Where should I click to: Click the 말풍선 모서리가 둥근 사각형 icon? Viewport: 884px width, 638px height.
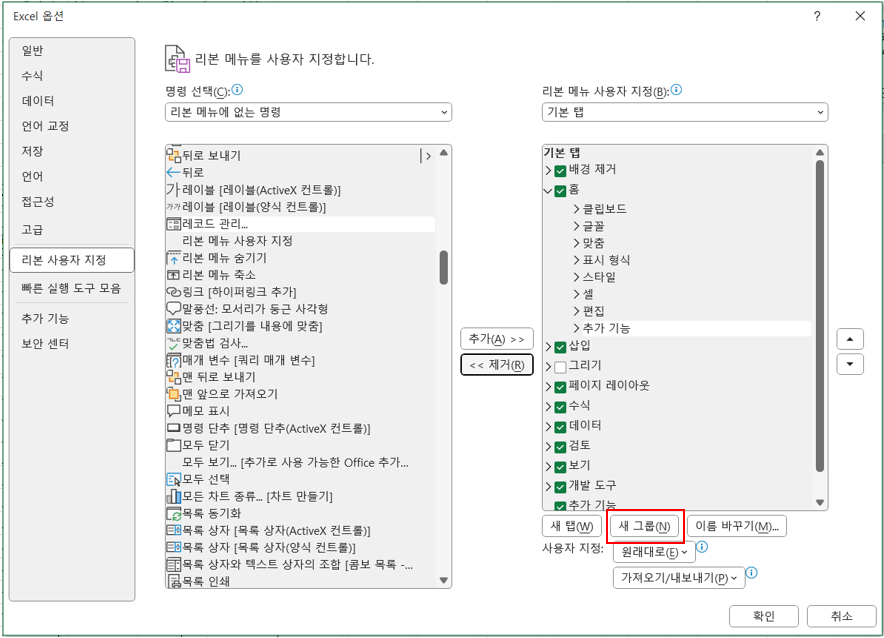(174, 309)
